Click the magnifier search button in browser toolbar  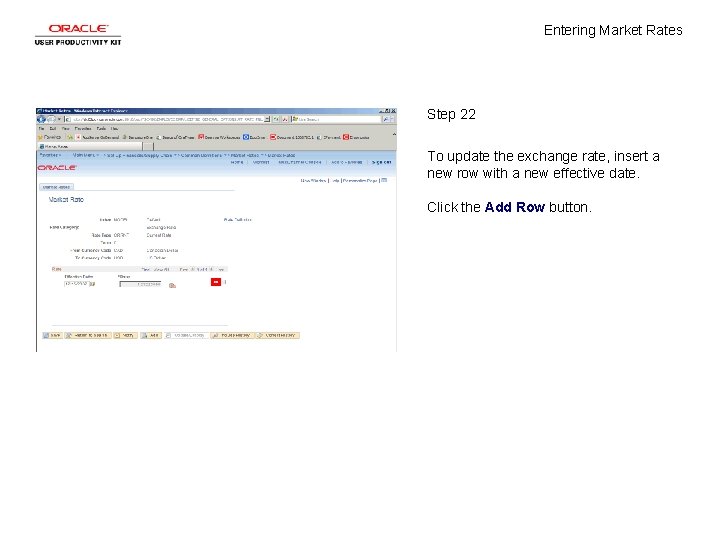386,119
